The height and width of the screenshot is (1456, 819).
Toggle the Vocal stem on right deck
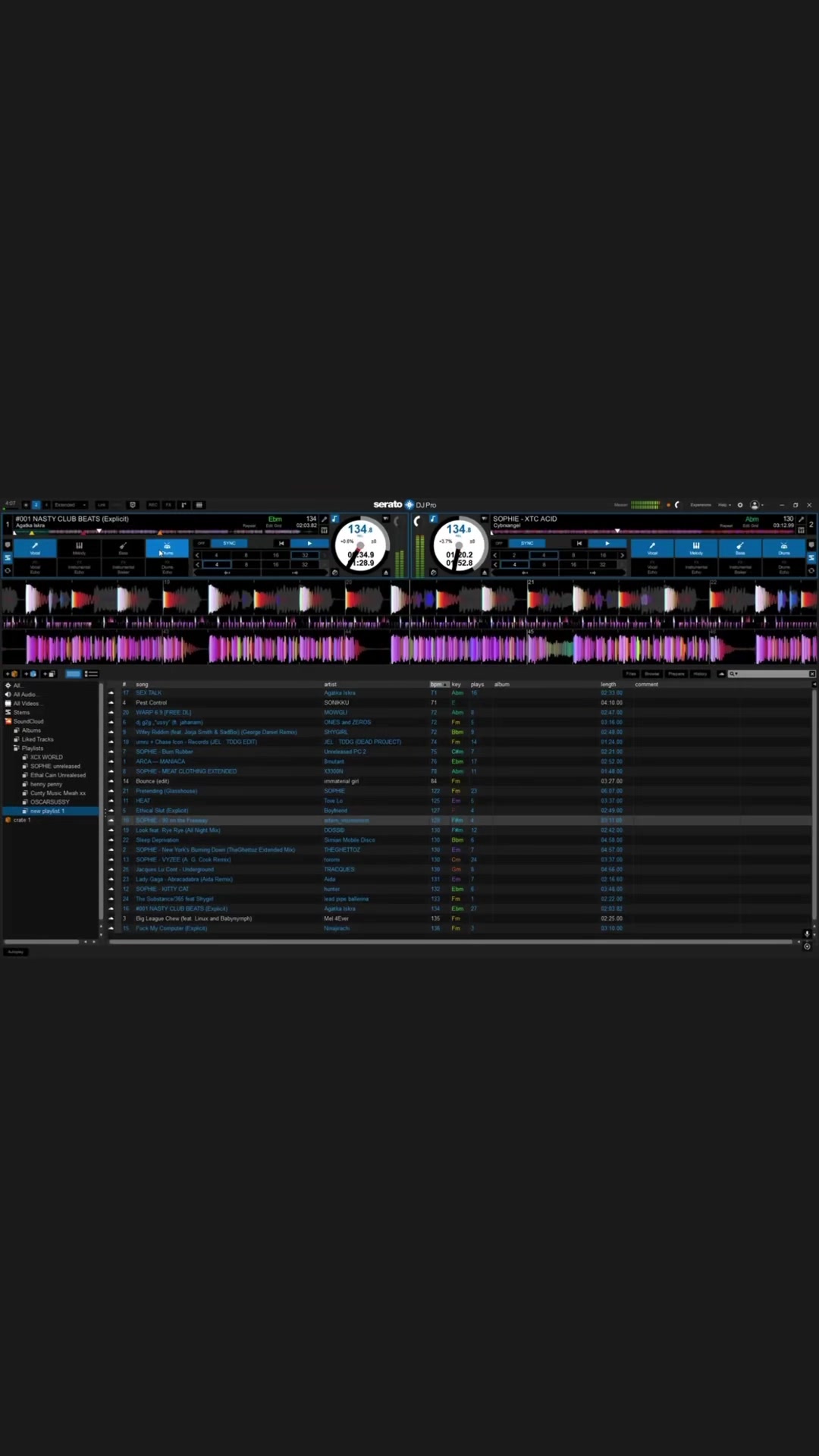(x=652, y=548)
